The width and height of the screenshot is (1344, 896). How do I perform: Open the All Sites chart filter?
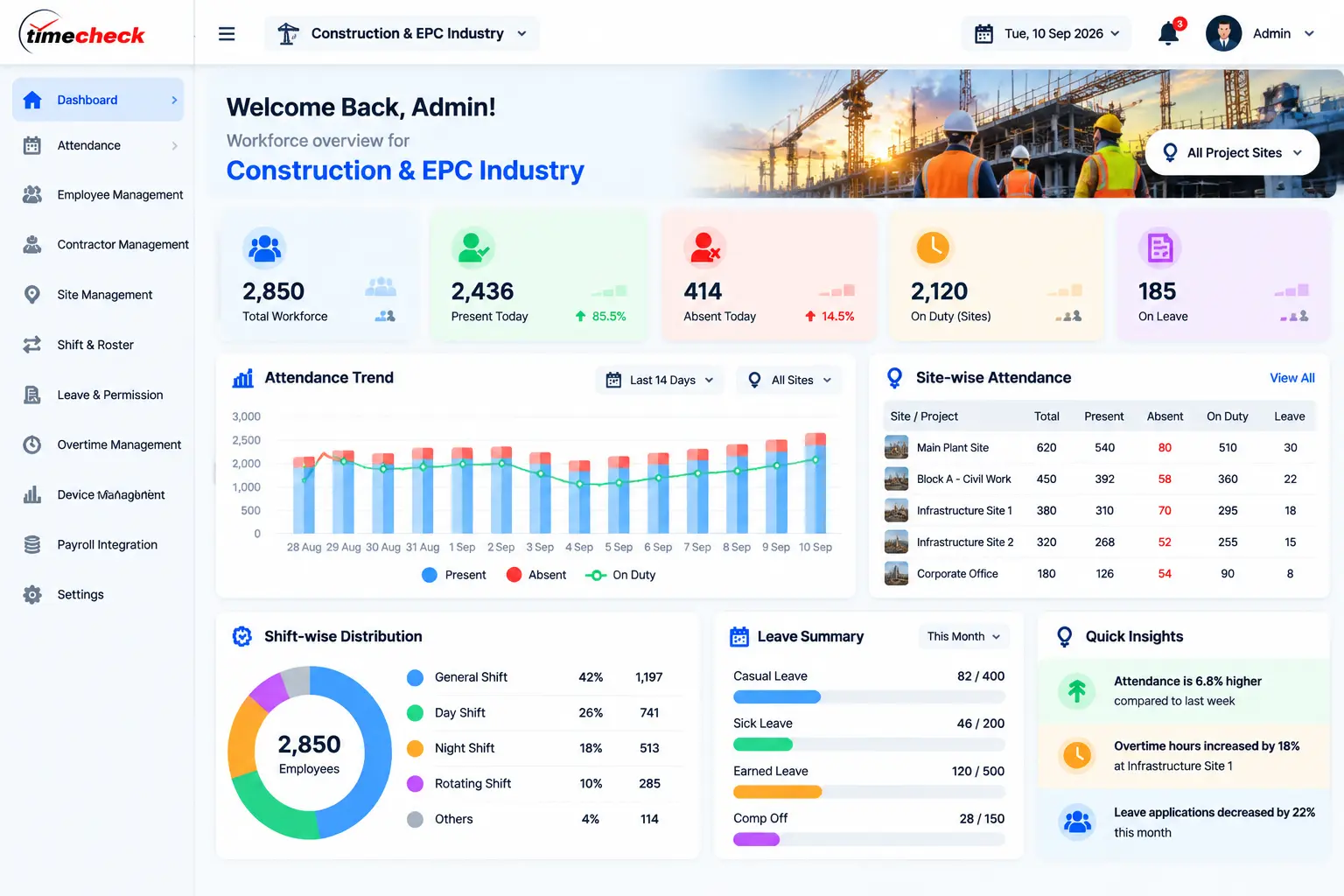click(789, 380)
